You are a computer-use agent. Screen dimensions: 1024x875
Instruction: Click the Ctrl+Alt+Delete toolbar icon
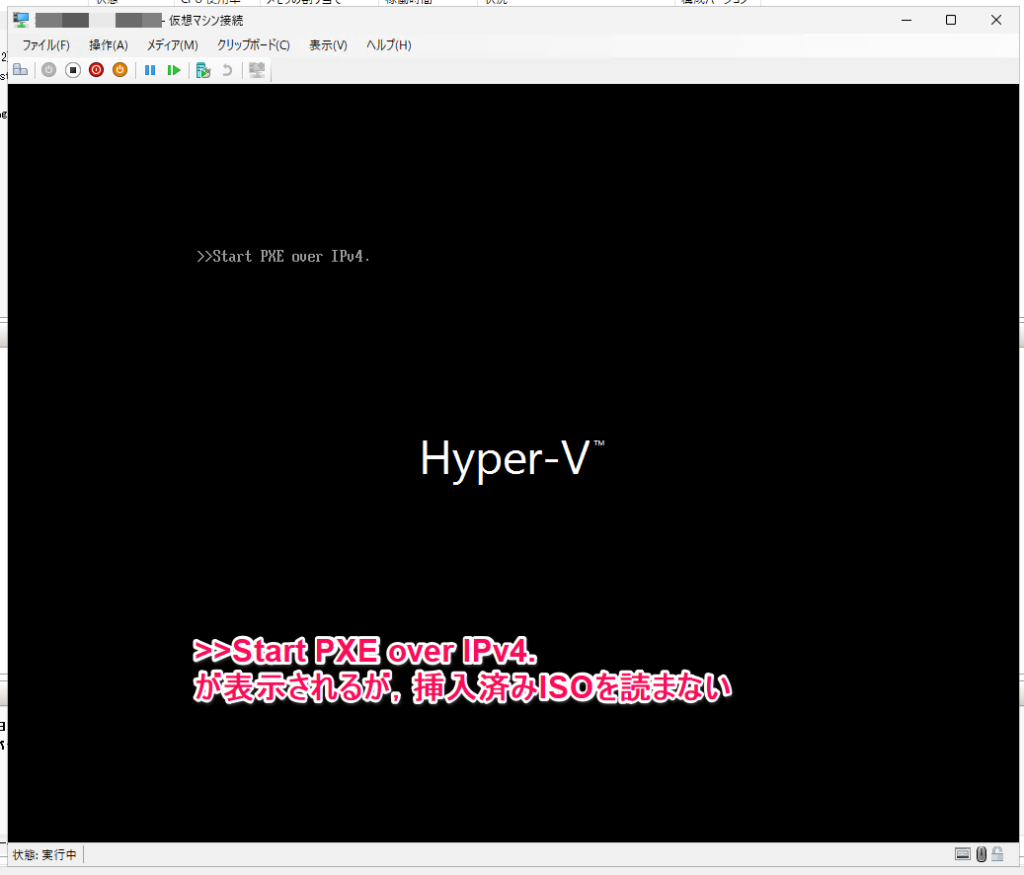[20, 70]
